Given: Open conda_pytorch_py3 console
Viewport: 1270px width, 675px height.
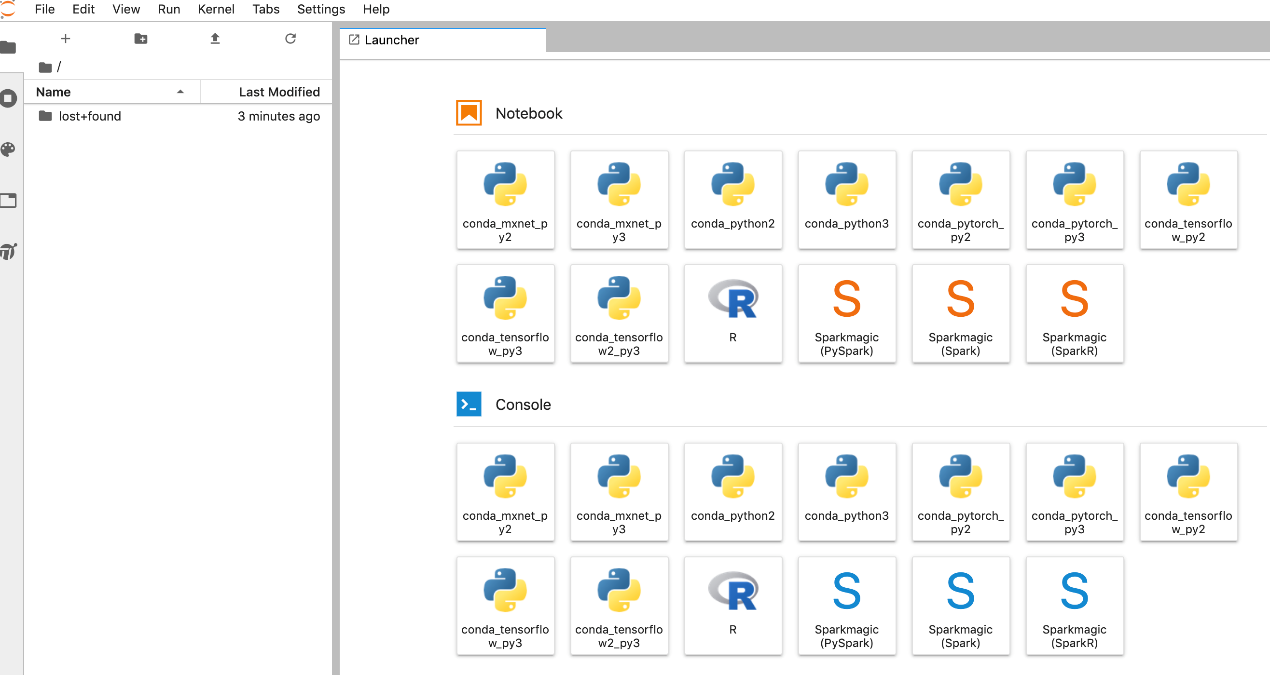Looking at the screenshot, I should (x=1074, y=491).
